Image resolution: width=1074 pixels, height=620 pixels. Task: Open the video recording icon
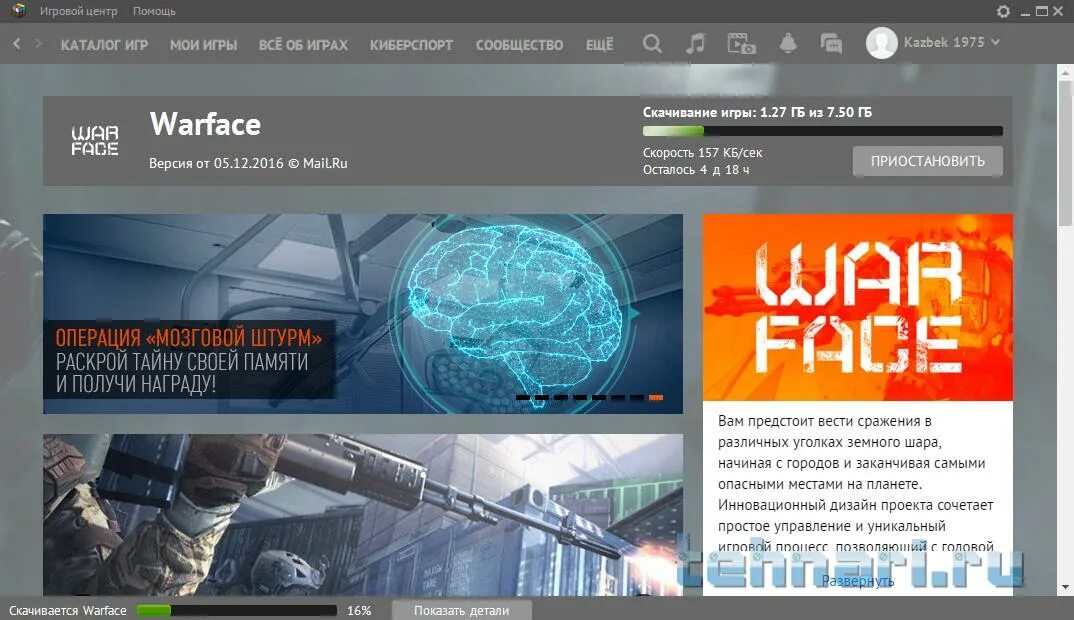[x=740, y=43]
